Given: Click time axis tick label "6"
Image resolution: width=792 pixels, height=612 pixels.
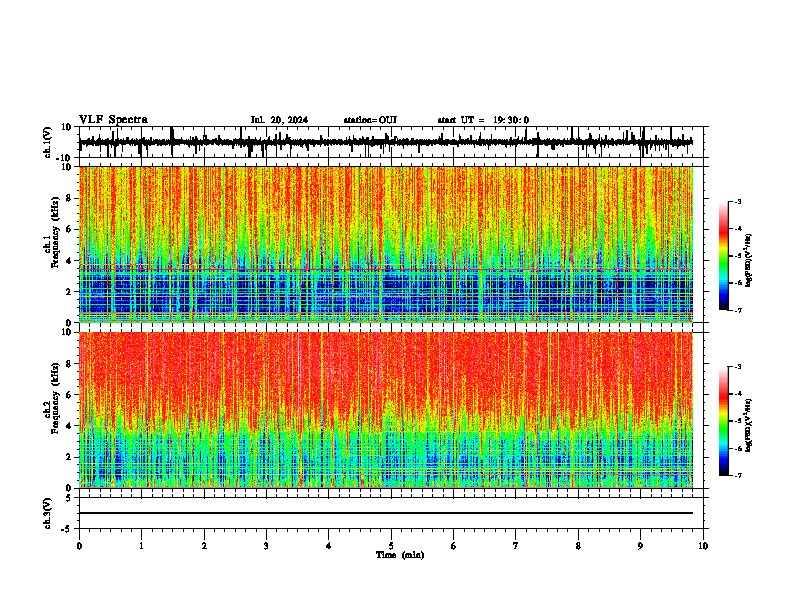Looking at the screenshot, I should 454,546.
